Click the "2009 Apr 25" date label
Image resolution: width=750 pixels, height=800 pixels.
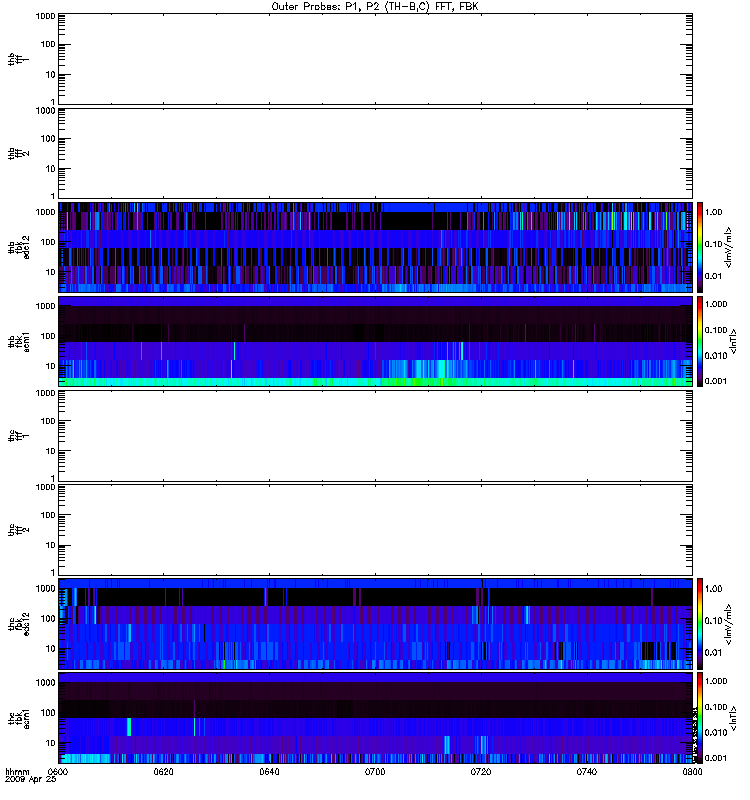tap(31, 780)
